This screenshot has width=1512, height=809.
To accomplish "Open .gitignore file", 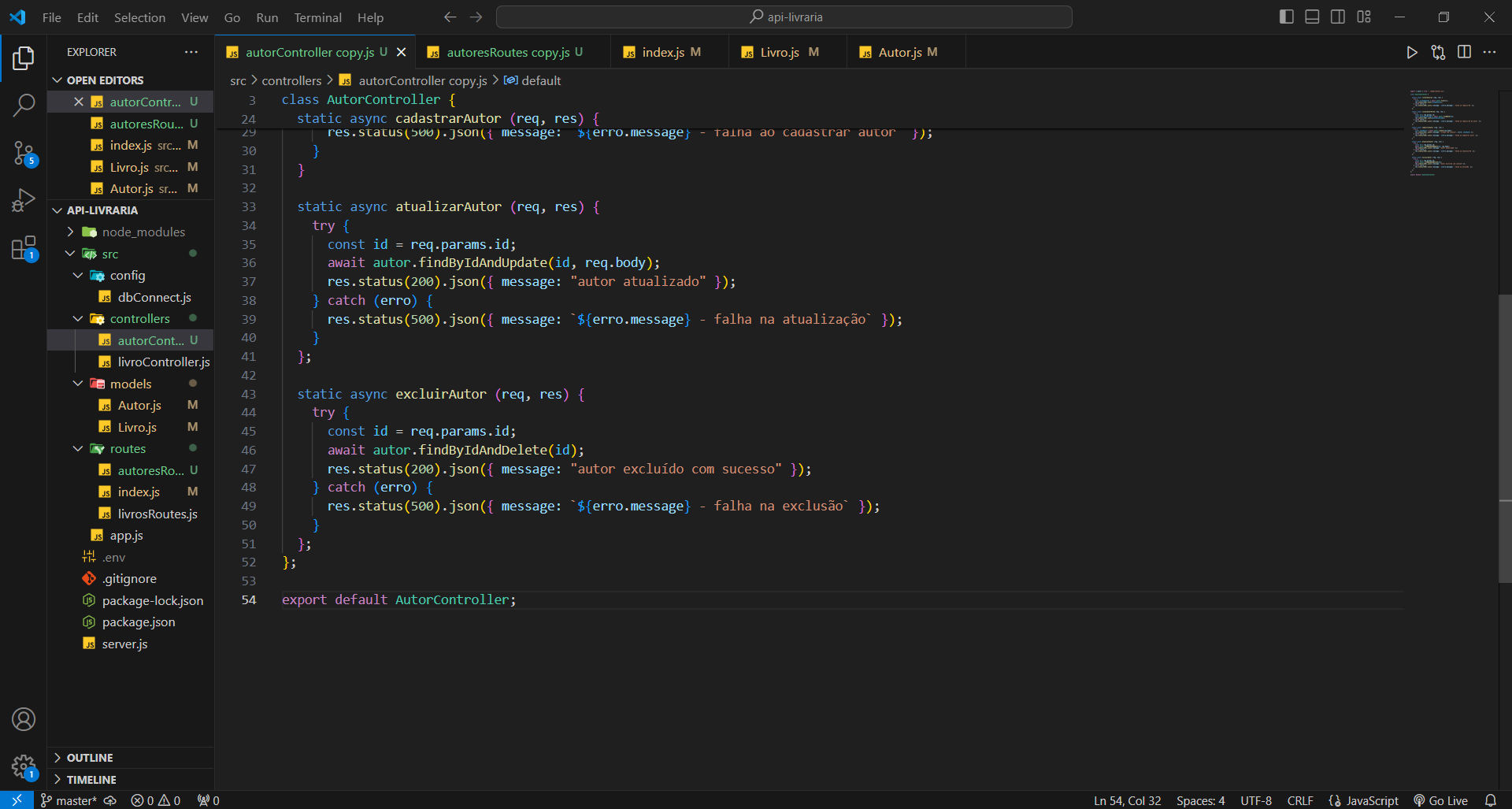I will click(x=131, y=578).
